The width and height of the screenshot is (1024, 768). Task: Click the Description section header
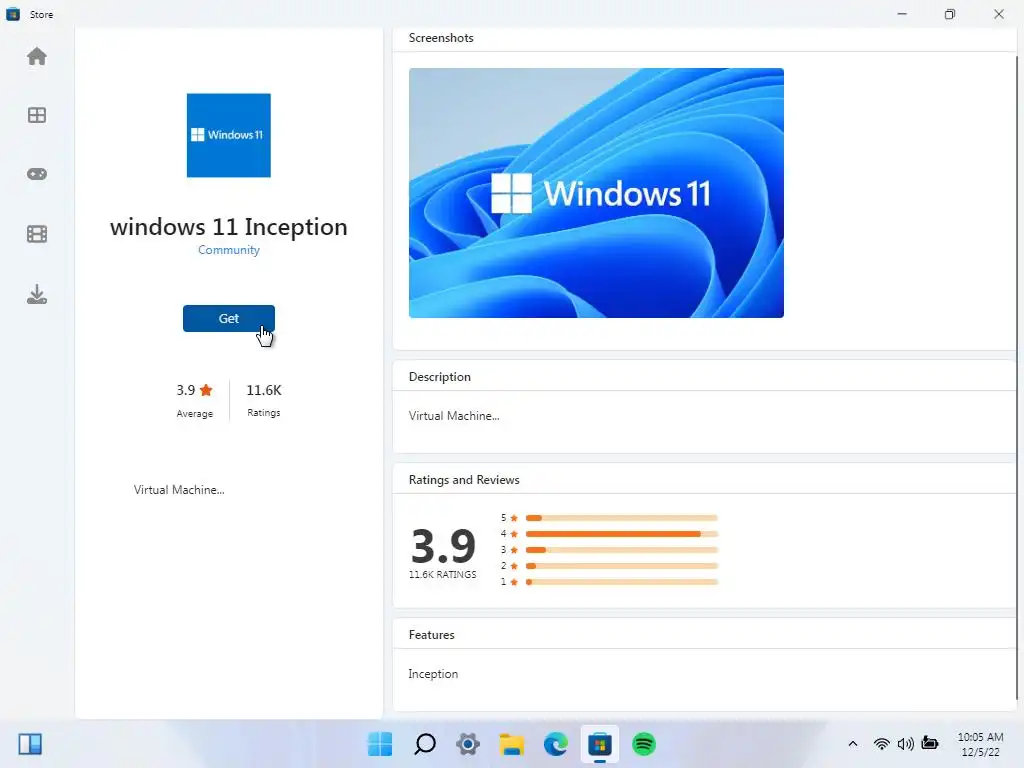tap(440, 377)
